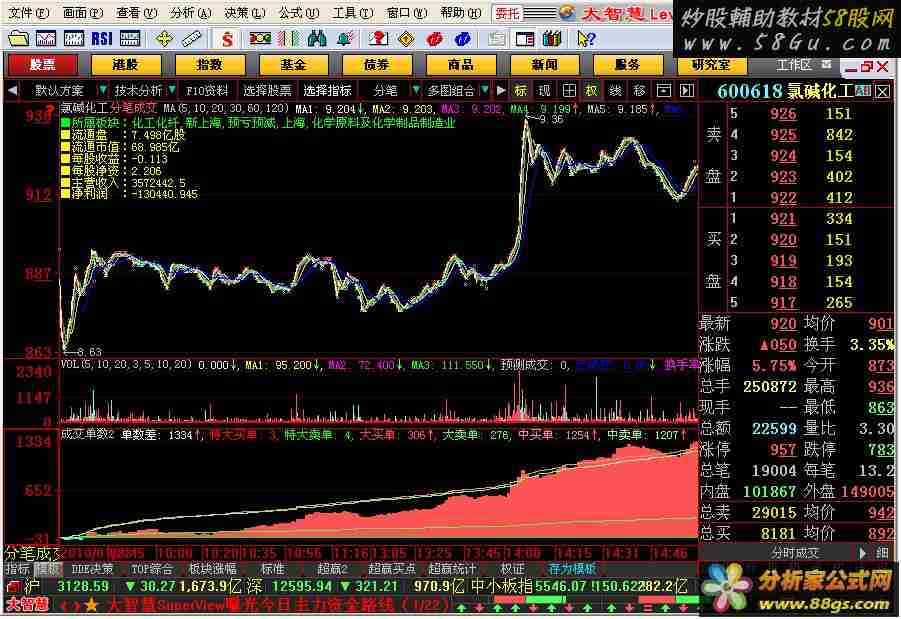Click the yellow diamond toolbar icon
The height and width of the screenshot is (619, 901).
(406, 39)
